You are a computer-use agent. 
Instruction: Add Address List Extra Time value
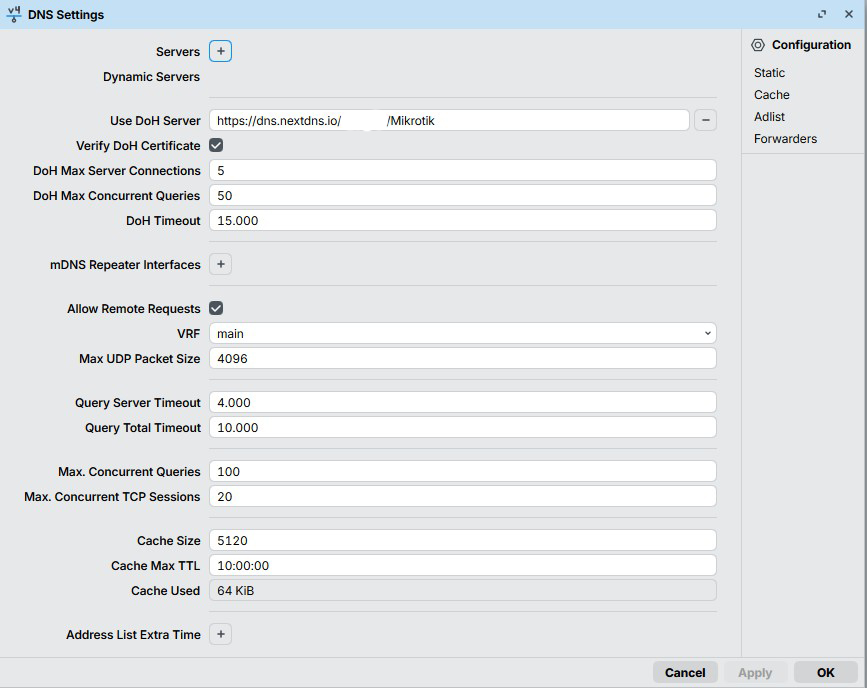click(x=220, y=634)
